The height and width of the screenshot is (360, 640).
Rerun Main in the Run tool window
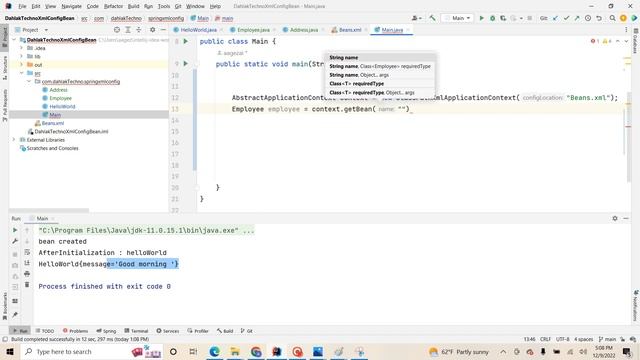[x=15, y=230]
